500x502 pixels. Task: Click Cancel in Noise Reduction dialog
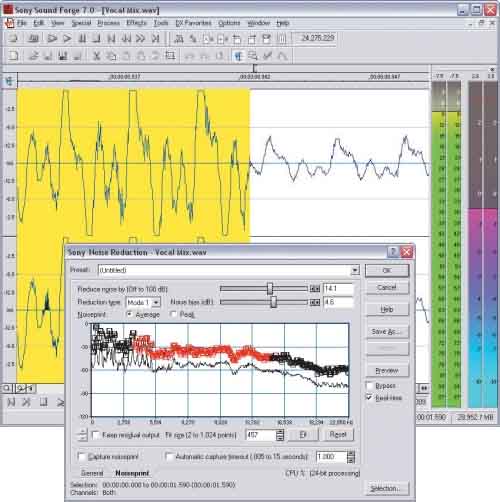pos(387,287)
